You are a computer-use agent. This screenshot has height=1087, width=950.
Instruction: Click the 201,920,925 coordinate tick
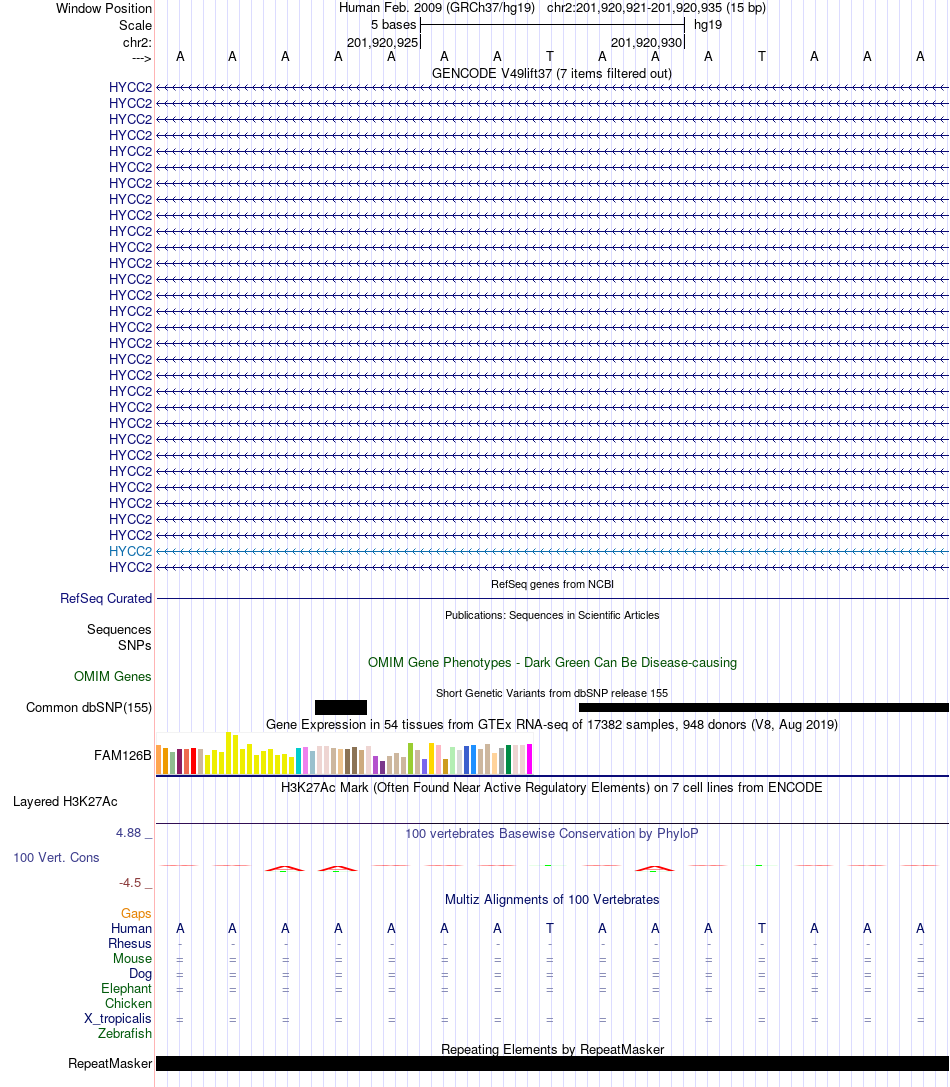(382, 42)
